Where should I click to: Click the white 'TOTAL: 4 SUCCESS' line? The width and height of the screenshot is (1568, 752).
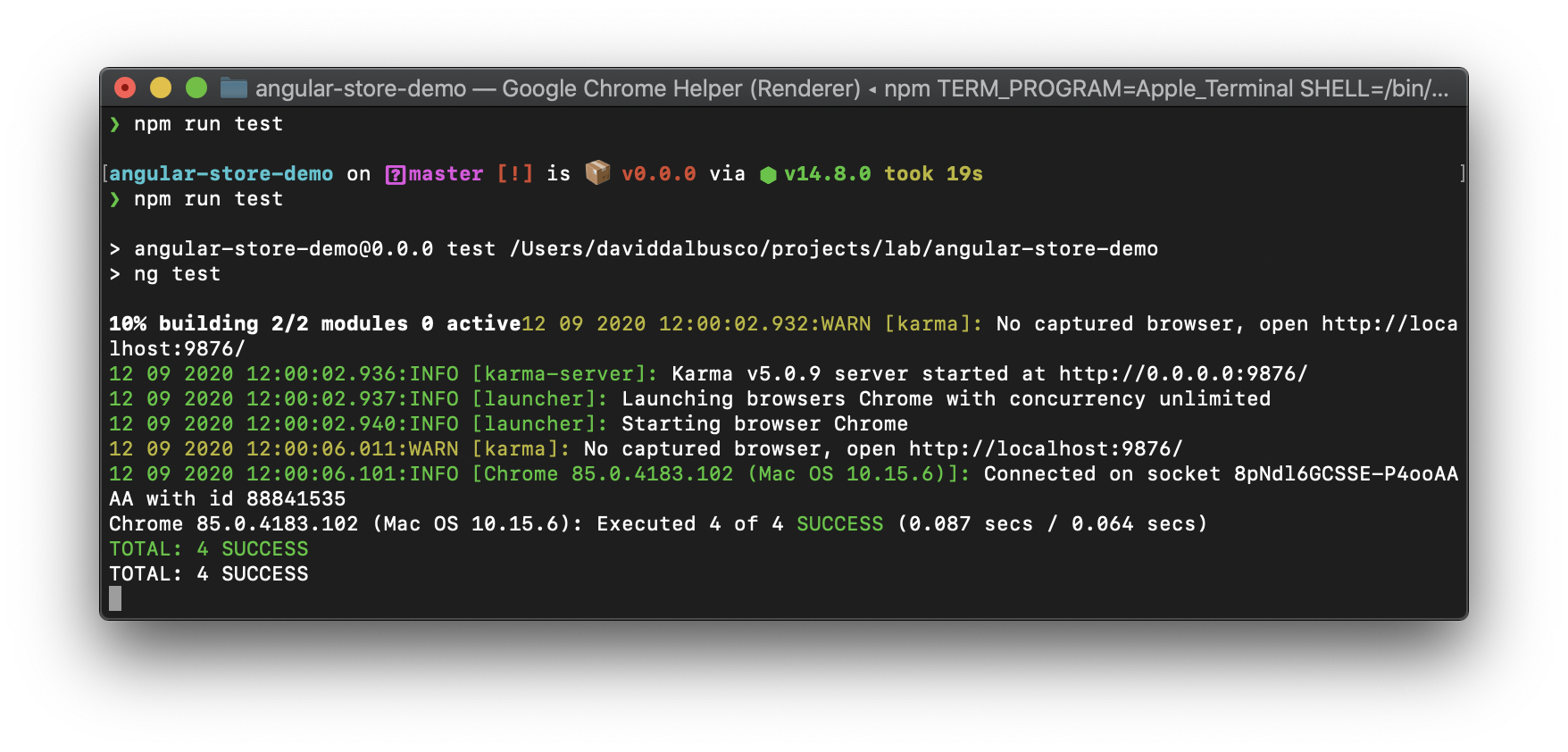tap(209, 574)
